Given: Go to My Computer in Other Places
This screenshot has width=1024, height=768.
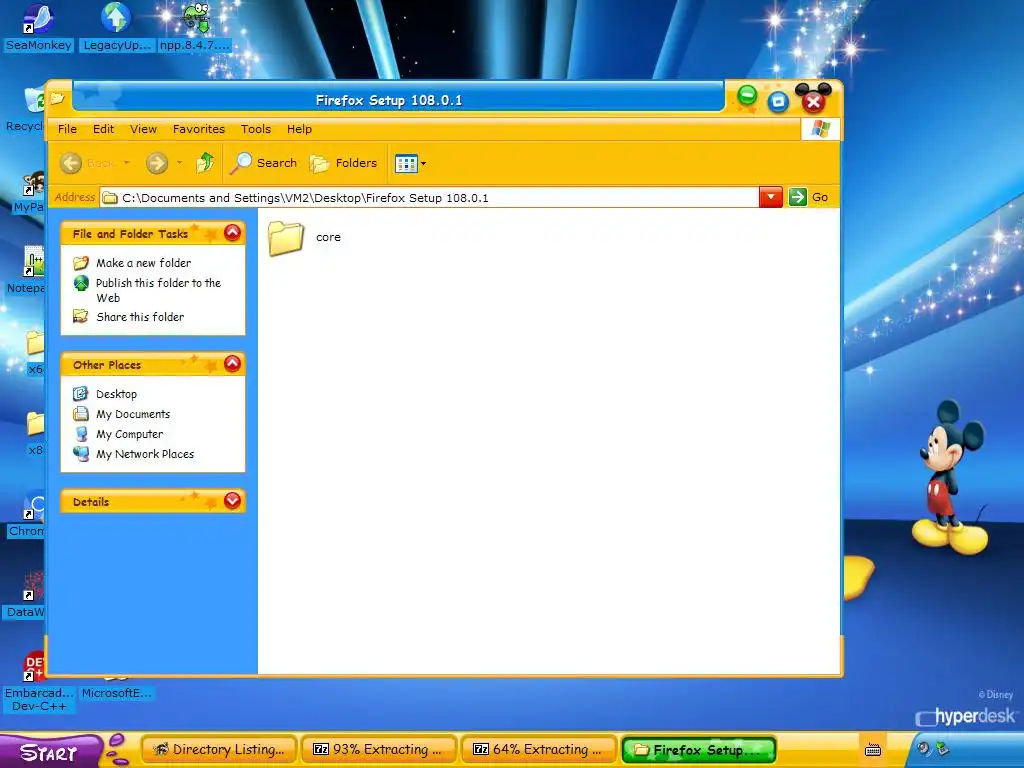Looking at the screenshot, I should tap(129, 434).
